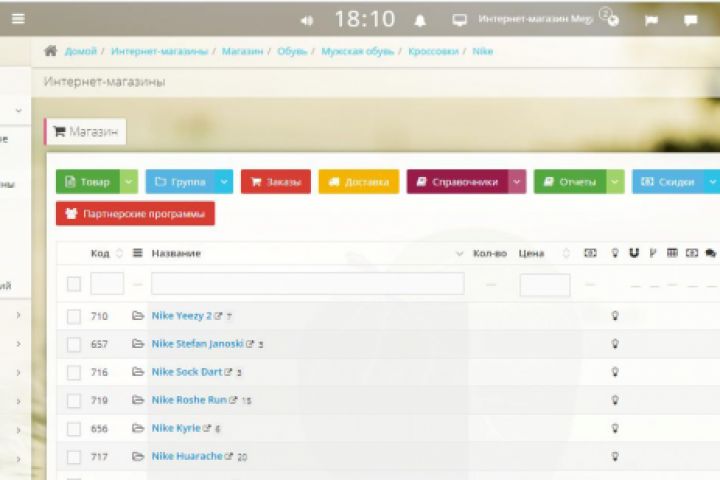Click the green Товар button
Image resolution: width=720 pixels, height=480 pixels.
(x=88, y=182)
